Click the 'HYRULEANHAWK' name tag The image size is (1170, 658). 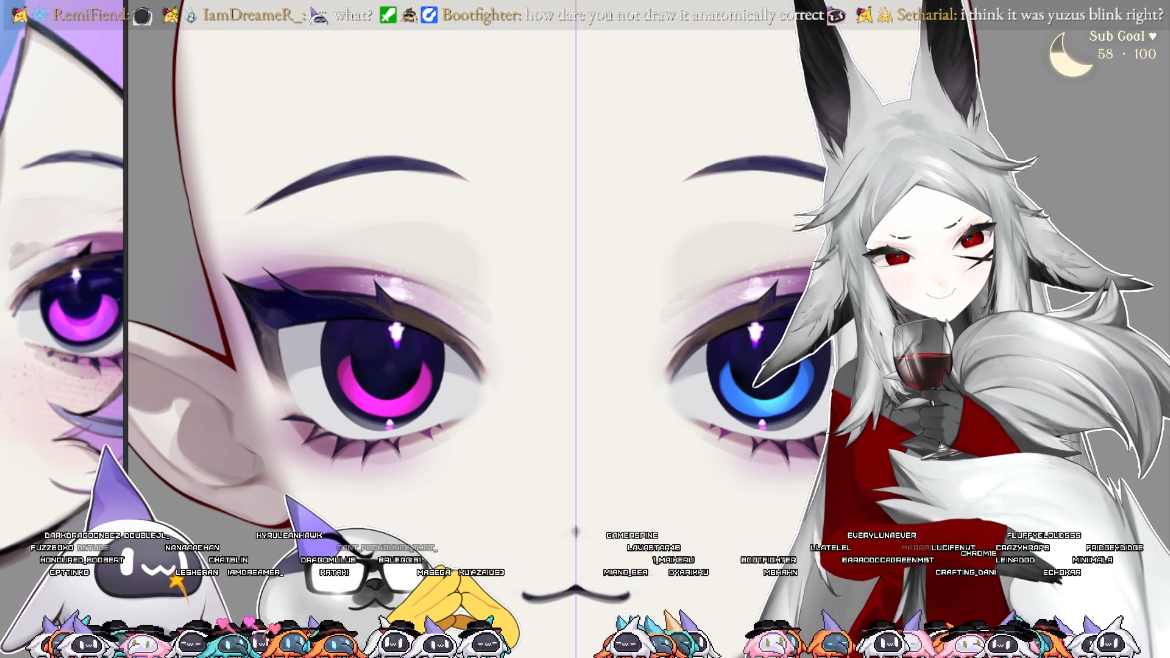(x=290, y=536)
